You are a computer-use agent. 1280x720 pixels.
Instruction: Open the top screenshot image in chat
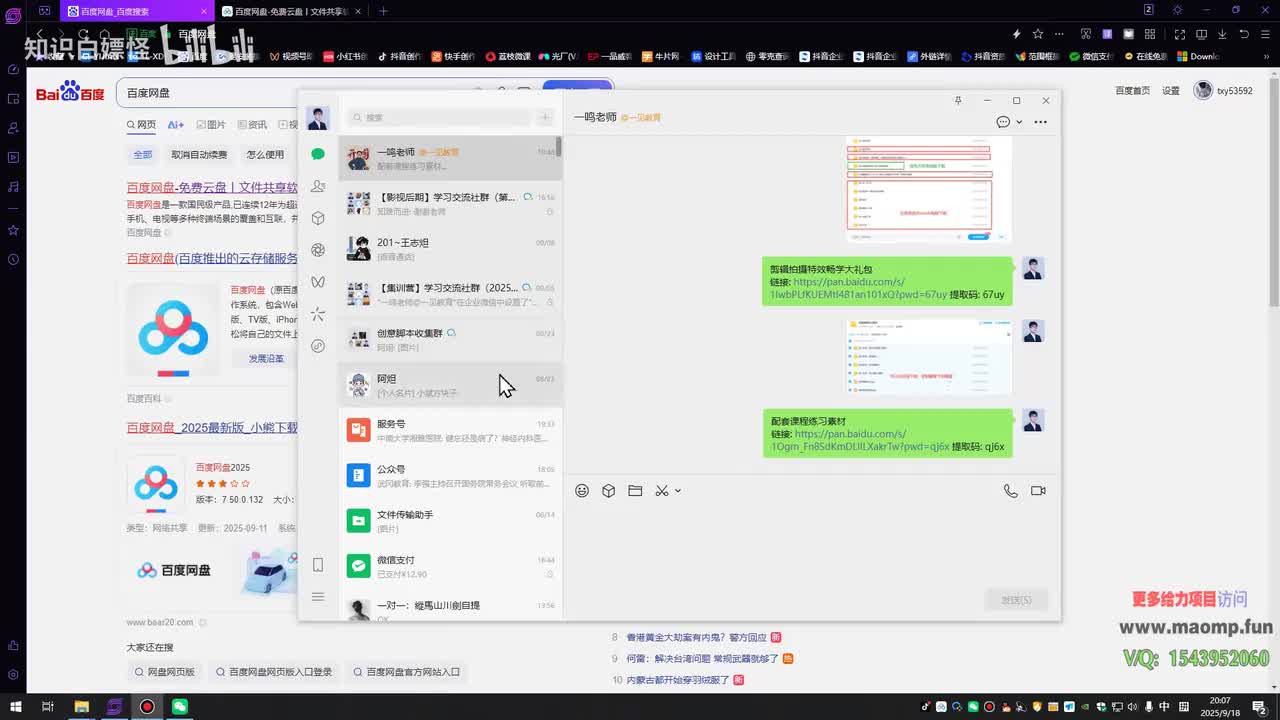pos(928,189)
